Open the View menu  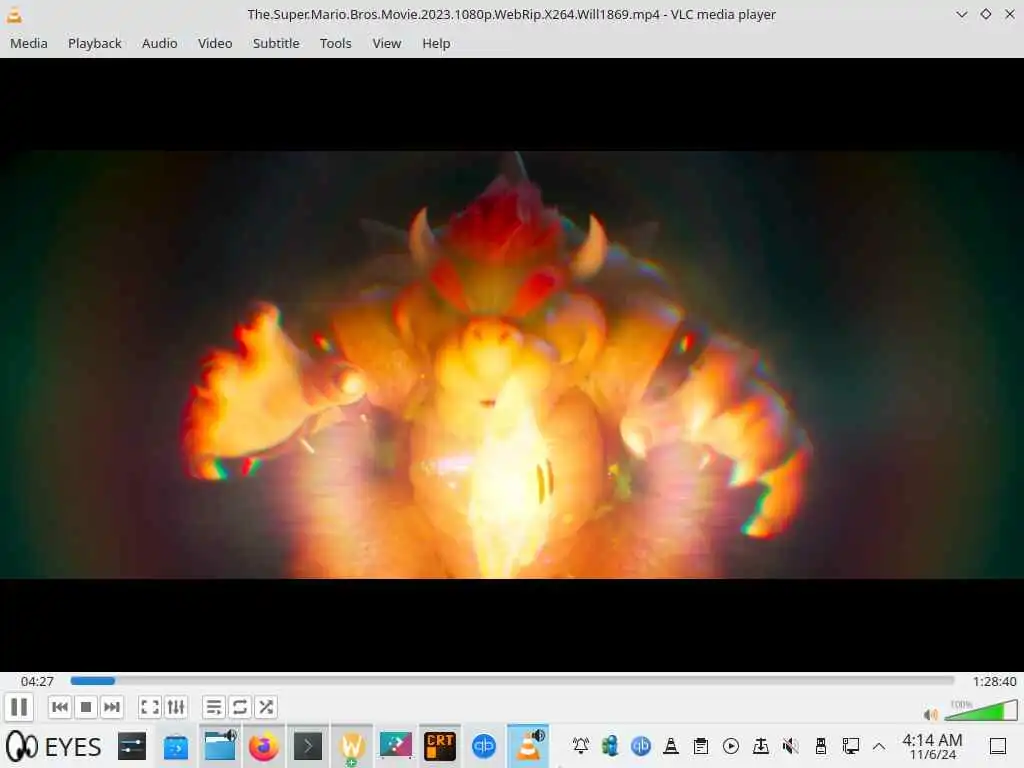(387, 43)
